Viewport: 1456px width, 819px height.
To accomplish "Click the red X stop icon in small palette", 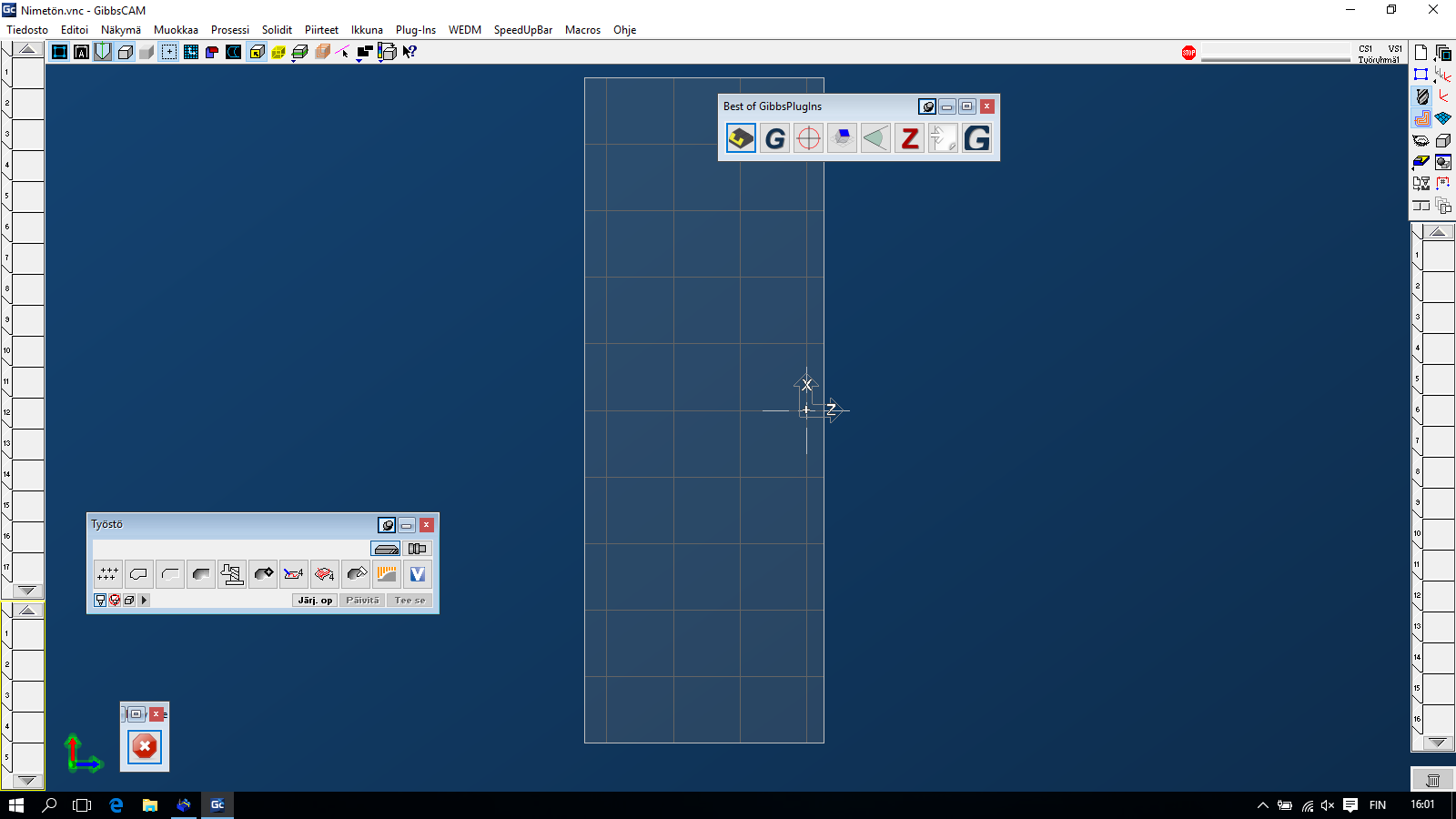I will pyautogui.click(x=145, y=747).
